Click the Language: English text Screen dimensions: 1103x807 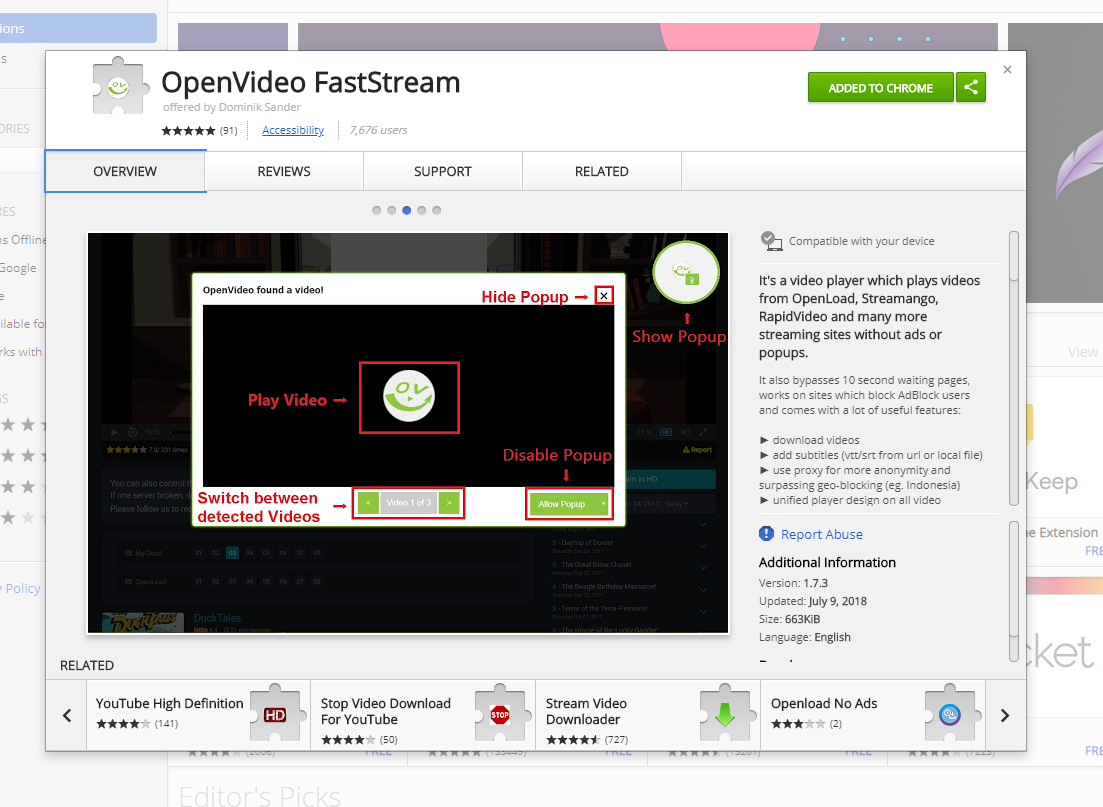click(805, 637)
